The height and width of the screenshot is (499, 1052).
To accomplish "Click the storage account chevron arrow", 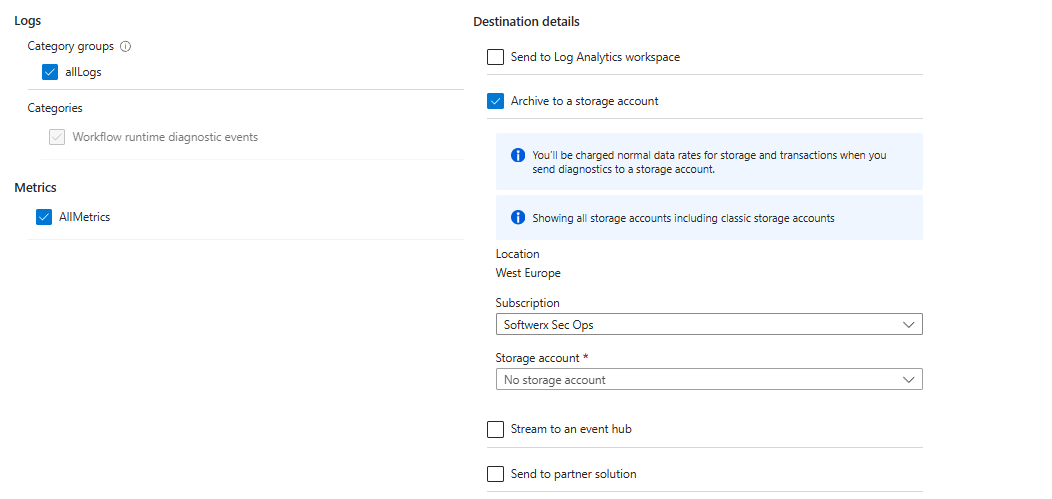I will 908,380.
